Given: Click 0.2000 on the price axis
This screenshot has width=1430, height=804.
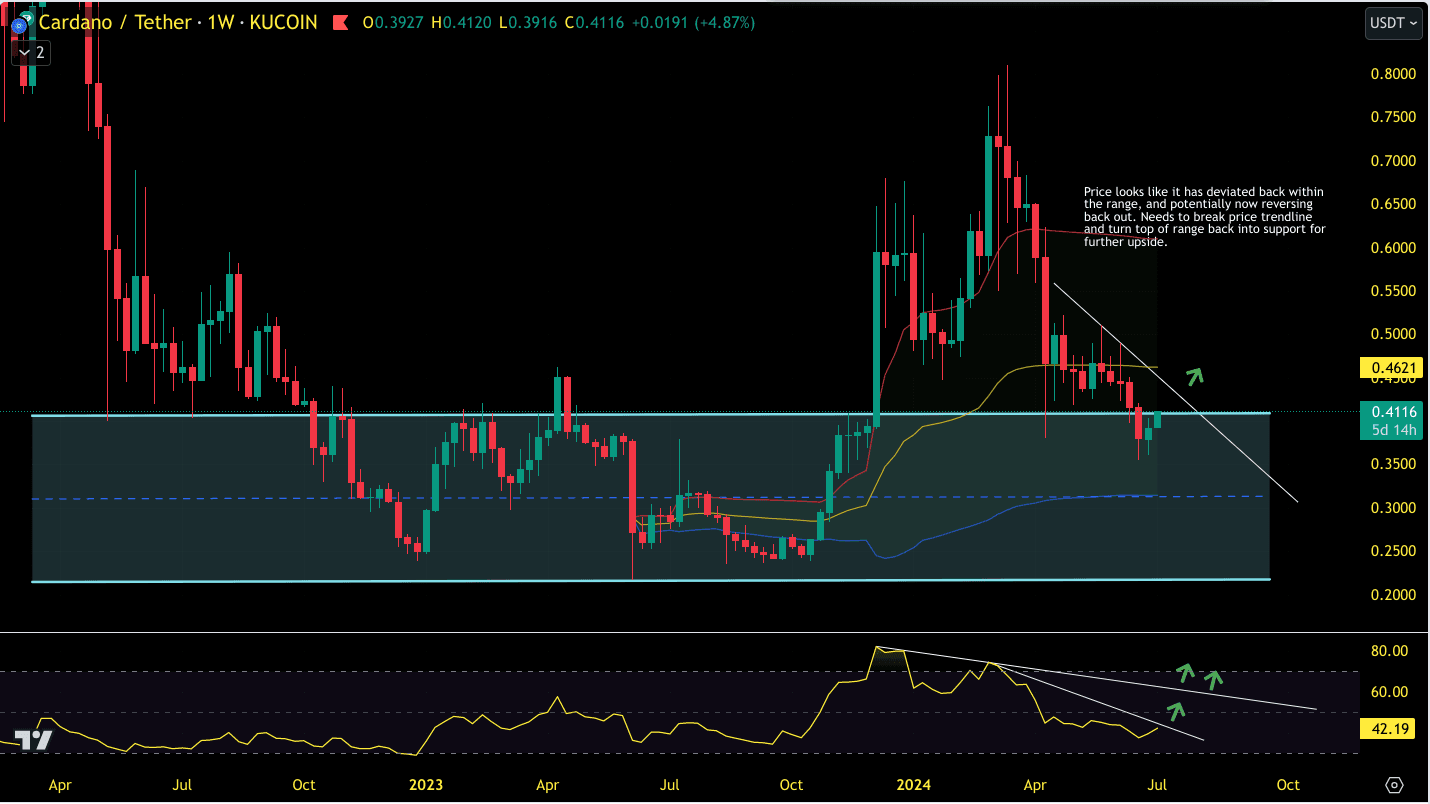Looking at the screenshot, I should tap(1391, 595).
